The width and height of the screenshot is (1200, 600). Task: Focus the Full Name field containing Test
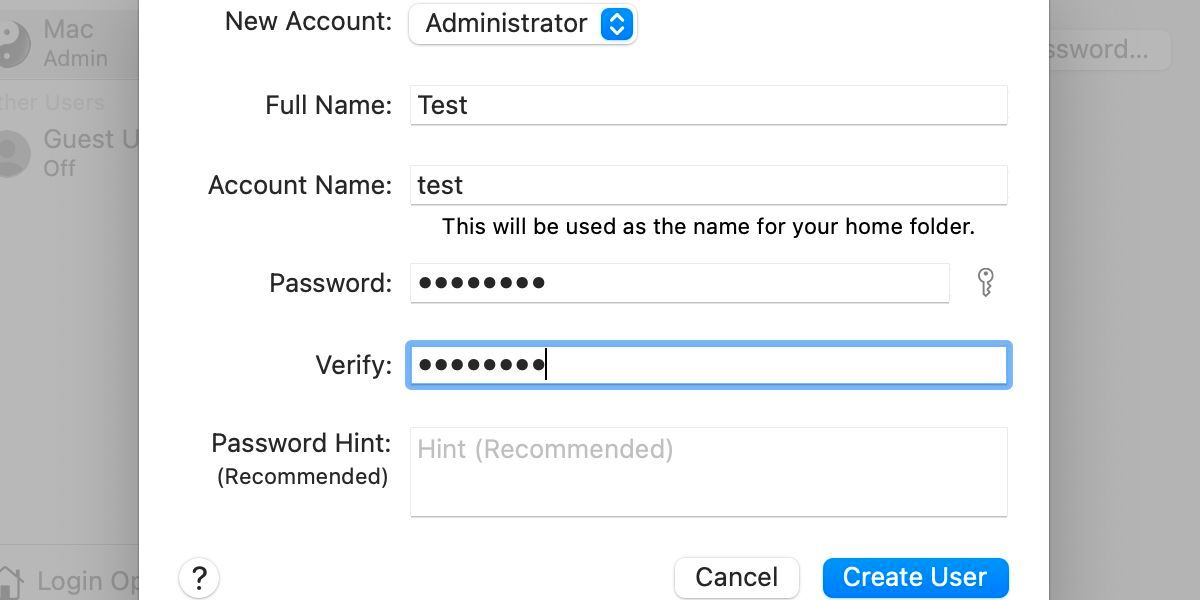pos(708,105)
